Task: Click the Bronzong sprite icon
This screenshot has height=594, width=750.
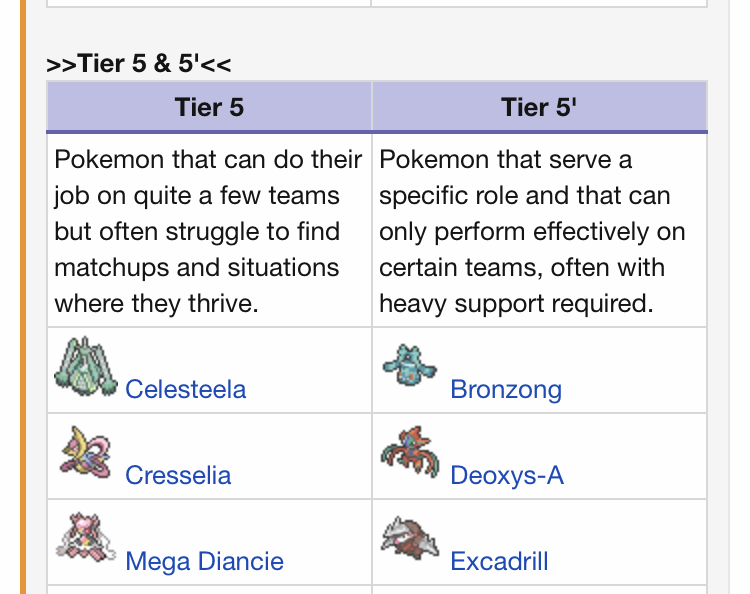Action: (409, 365)
